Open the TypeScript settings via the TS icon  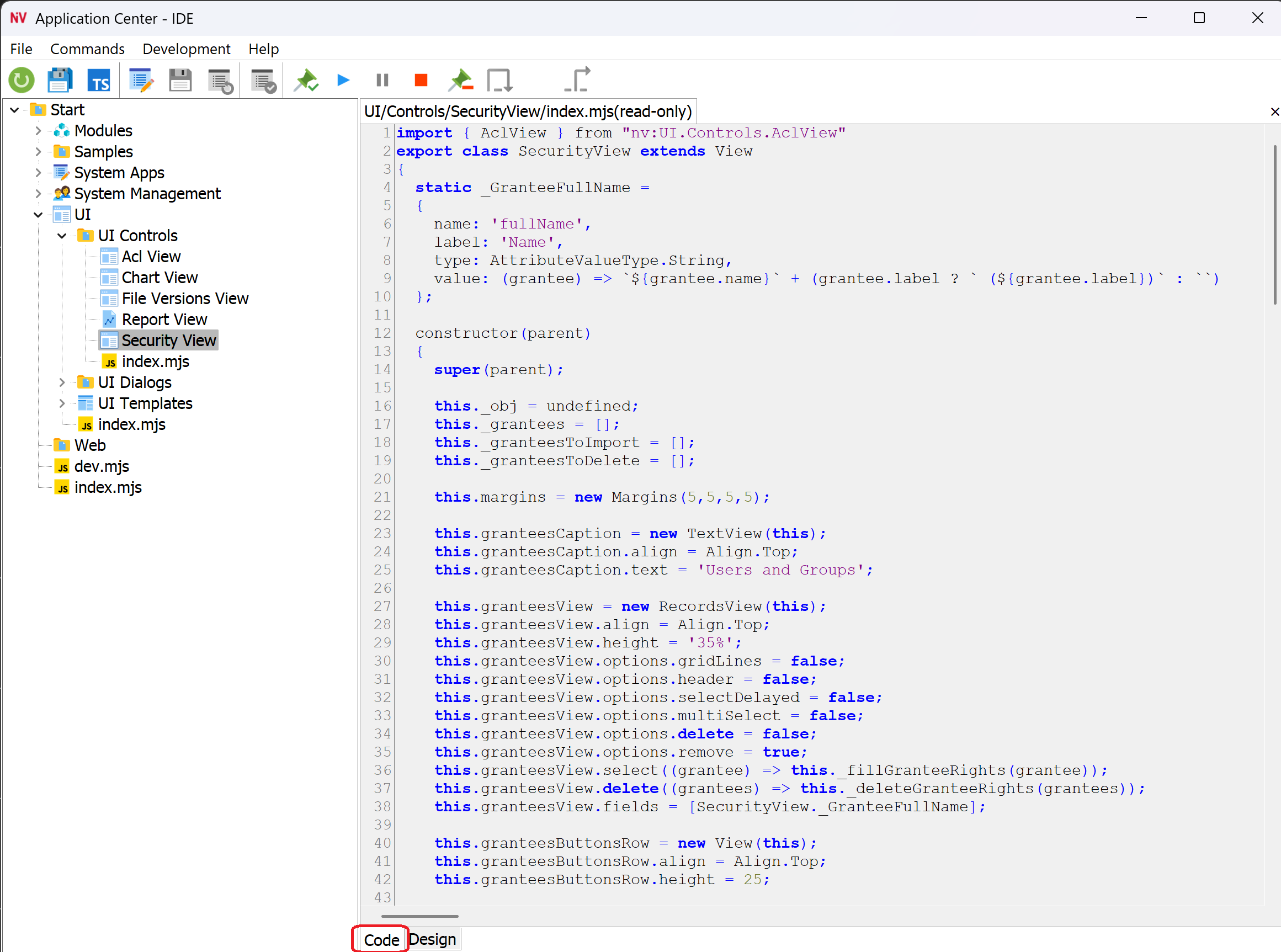coord(99,80)
